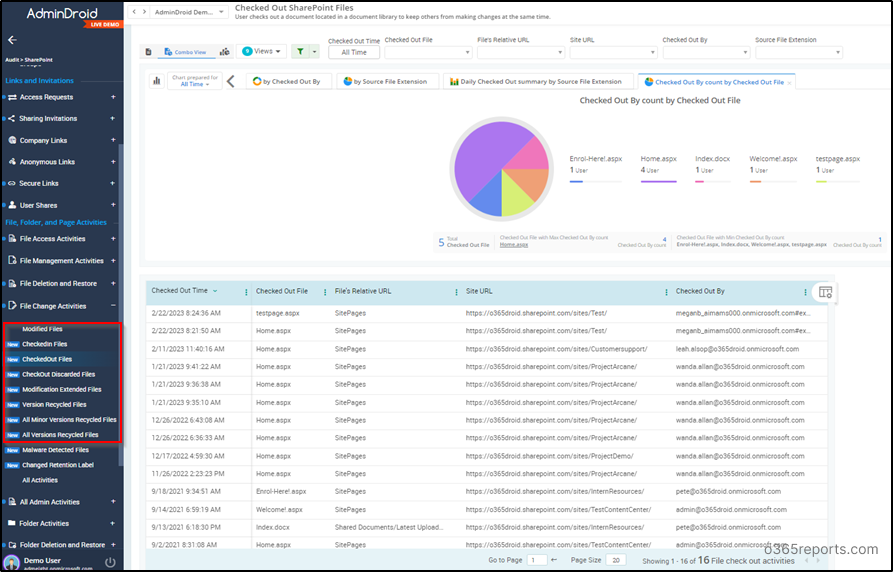Screen dimensions: 893x572
Task: Click the All Time button under Checked Out Time
Action: [x=354, y=52]
